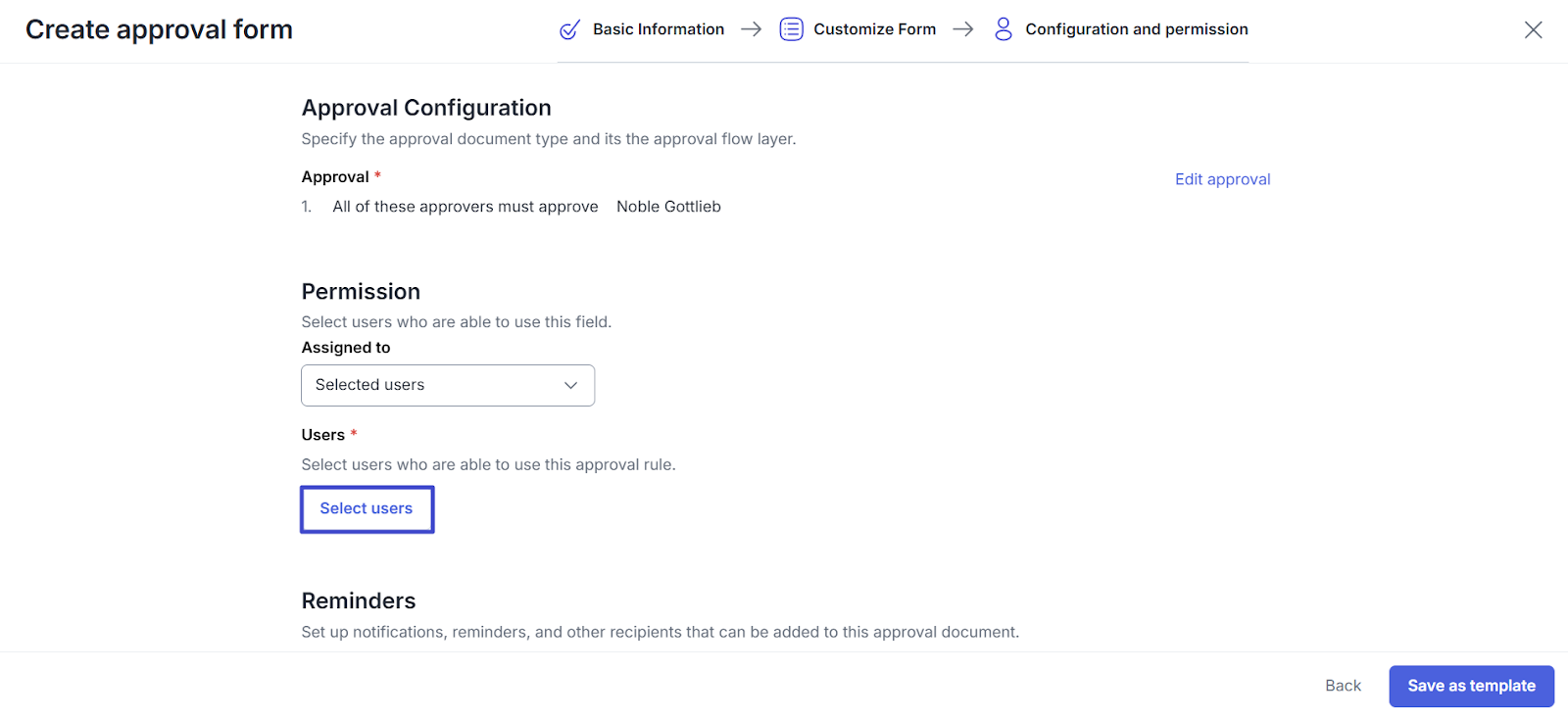The width and height of the screenshot is (1568, 719).
Task: Select the Configuration and permission step label
Action: pos(1136,29)
